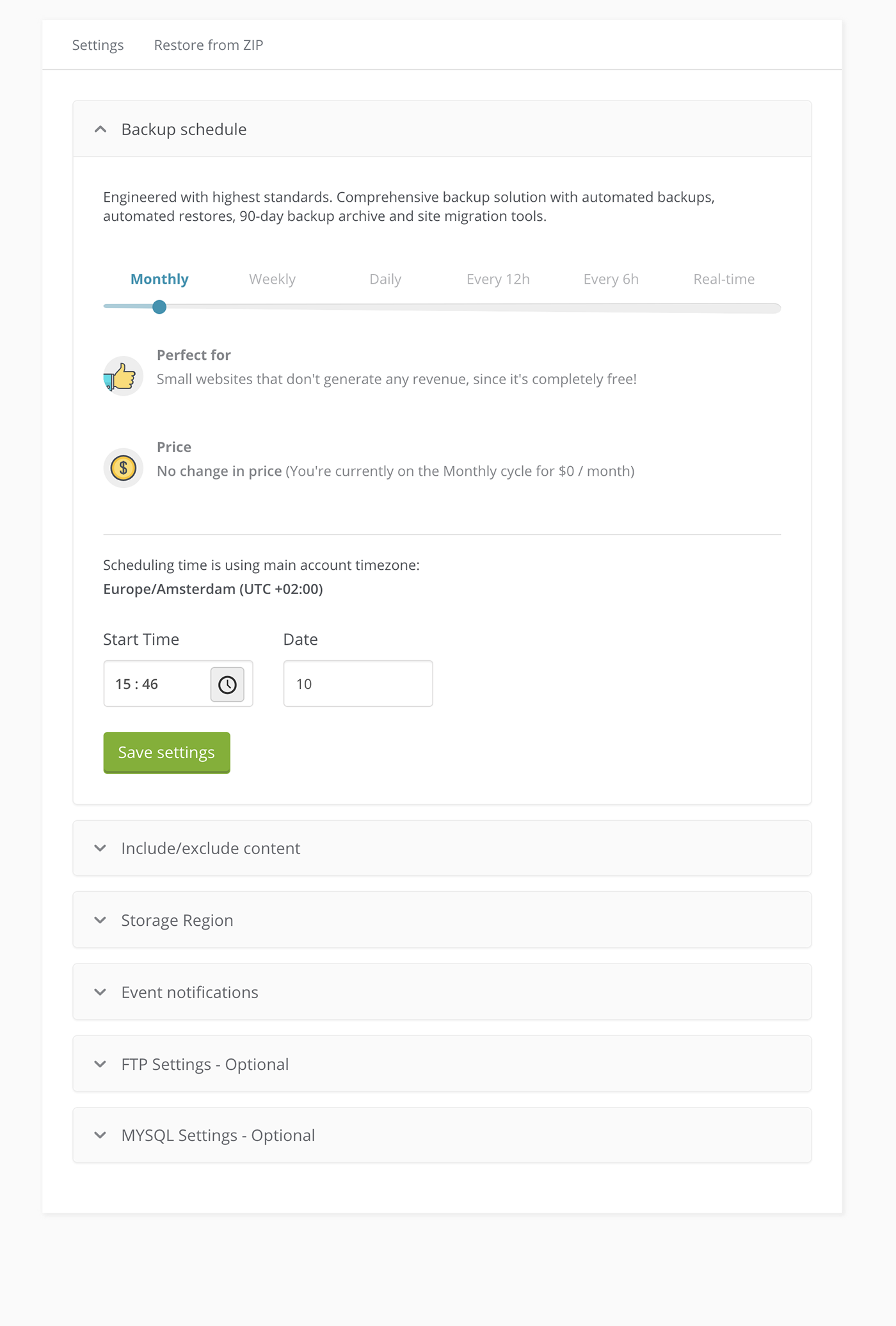This screenshot has width=896, height=1326.
Task: Click the clock icon in Start Time
Action: (x=227, y=684)
